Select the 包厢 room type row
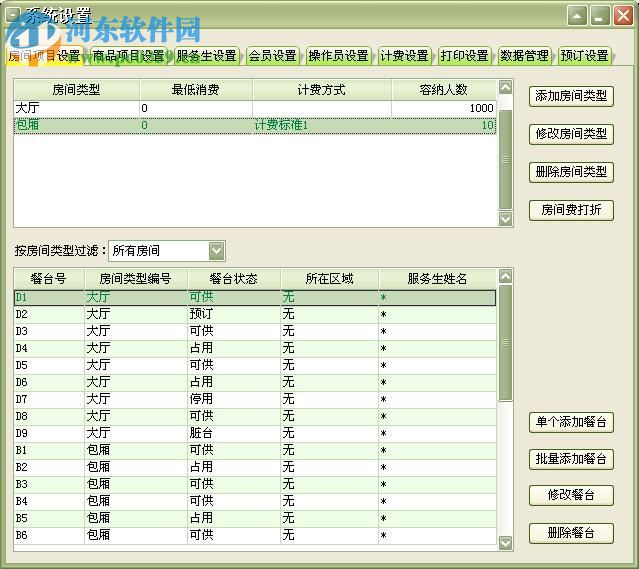The image size is (639, 569). coord(255,125)
